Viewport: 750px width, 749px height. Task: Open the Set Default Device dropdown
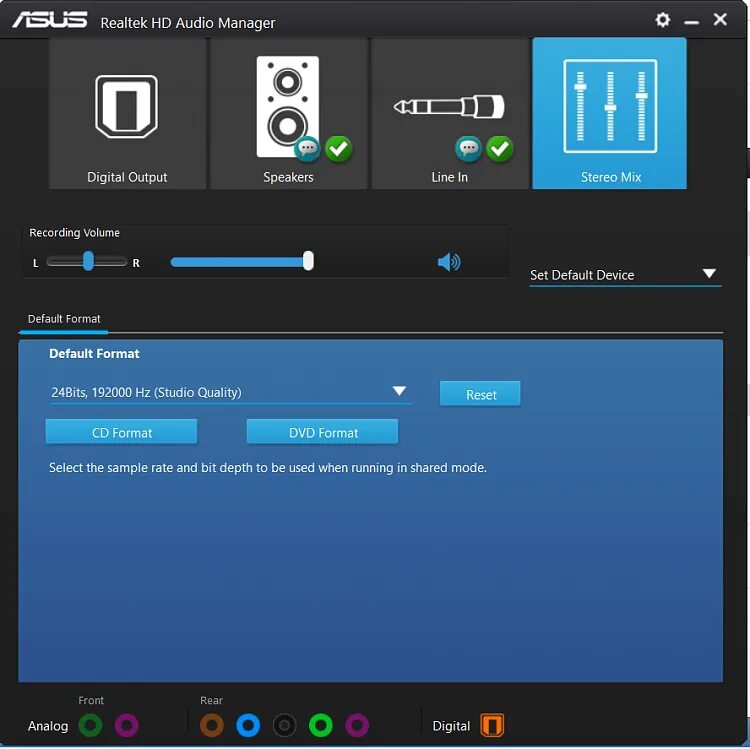tap(625, 275)
